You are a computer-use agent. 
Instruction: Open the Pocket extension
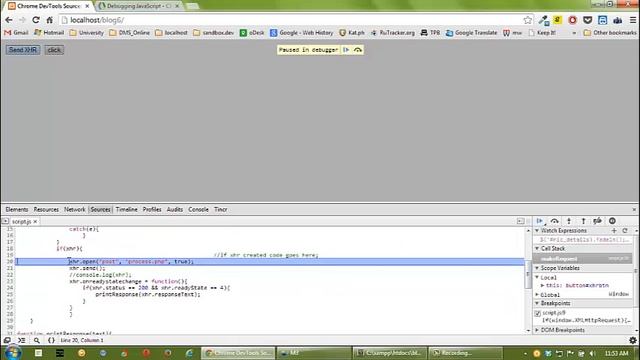[587, 20]
